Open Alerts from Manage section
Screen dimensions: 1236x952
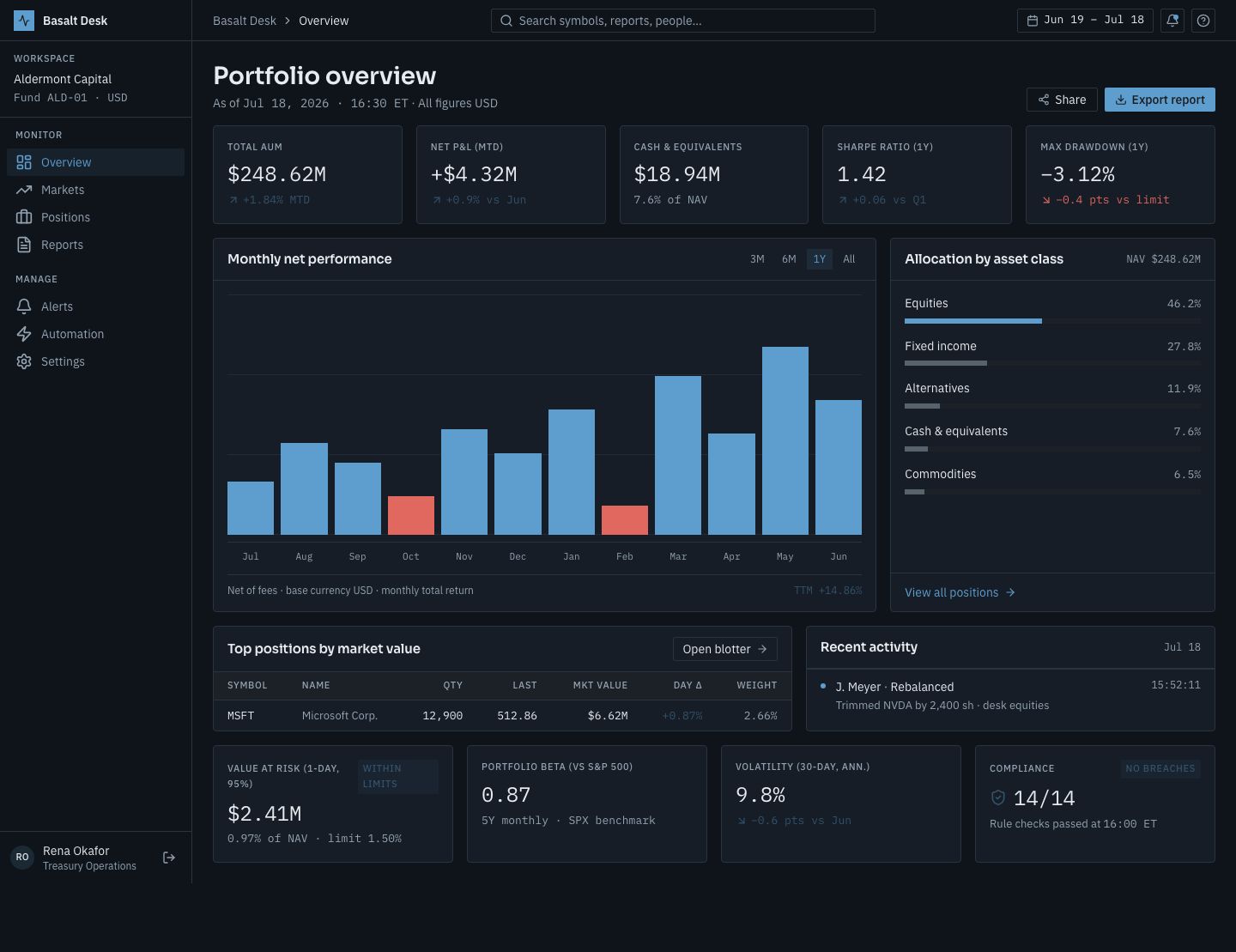(95, 306)
